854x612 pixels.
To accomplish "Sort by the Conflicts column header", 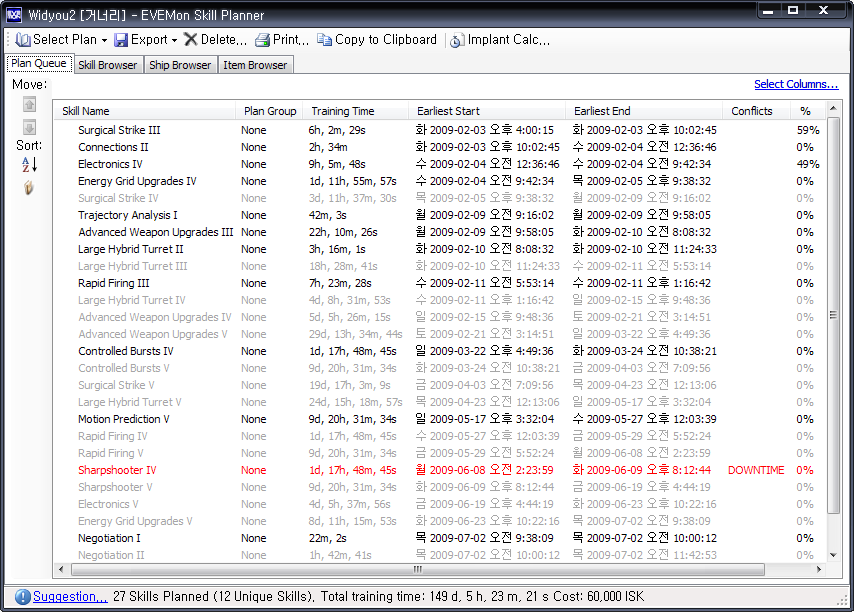I will tap(757, 111).
